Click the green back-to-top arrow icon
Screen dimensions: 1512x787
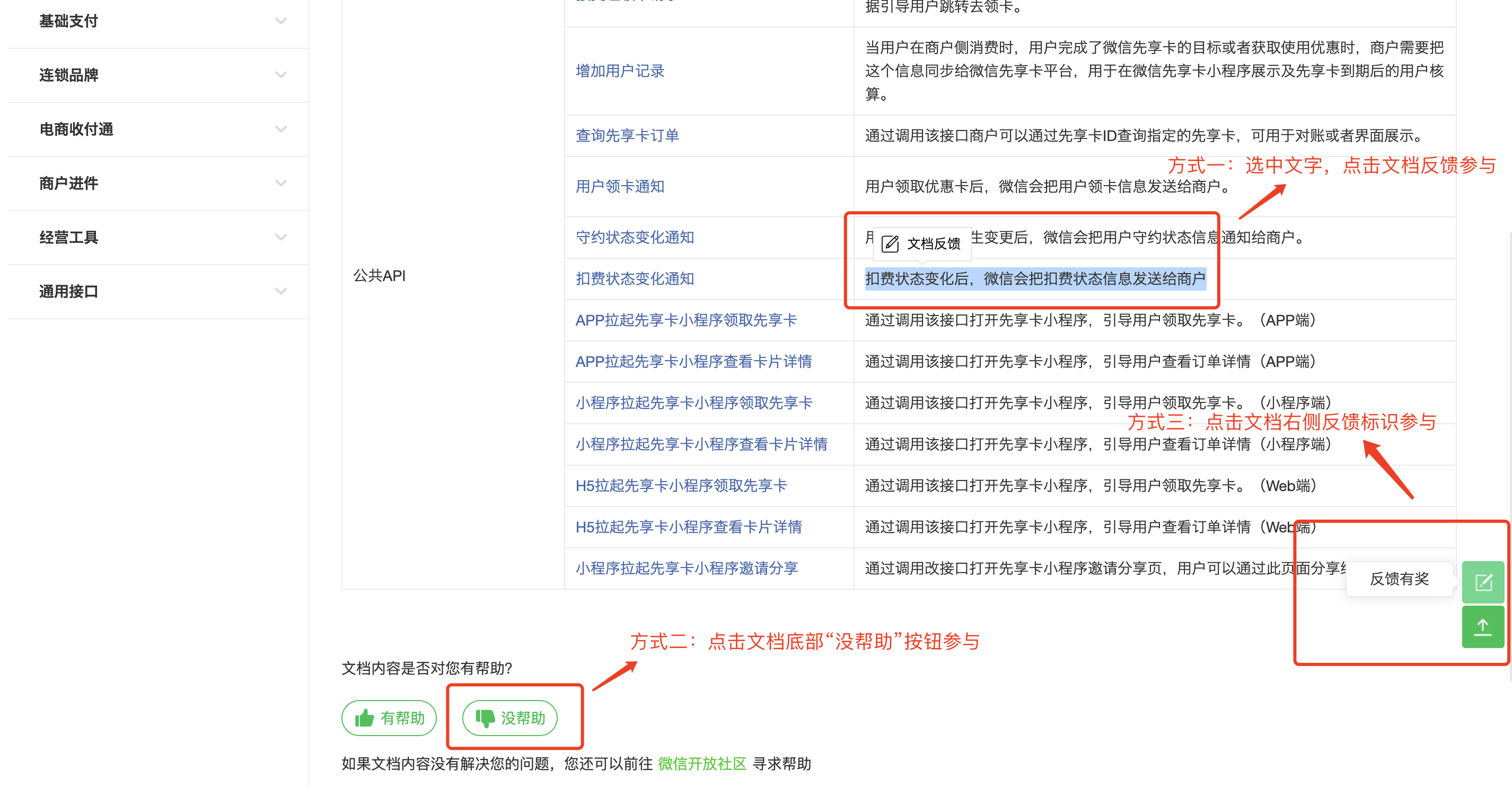click(x=1483, y=627)
